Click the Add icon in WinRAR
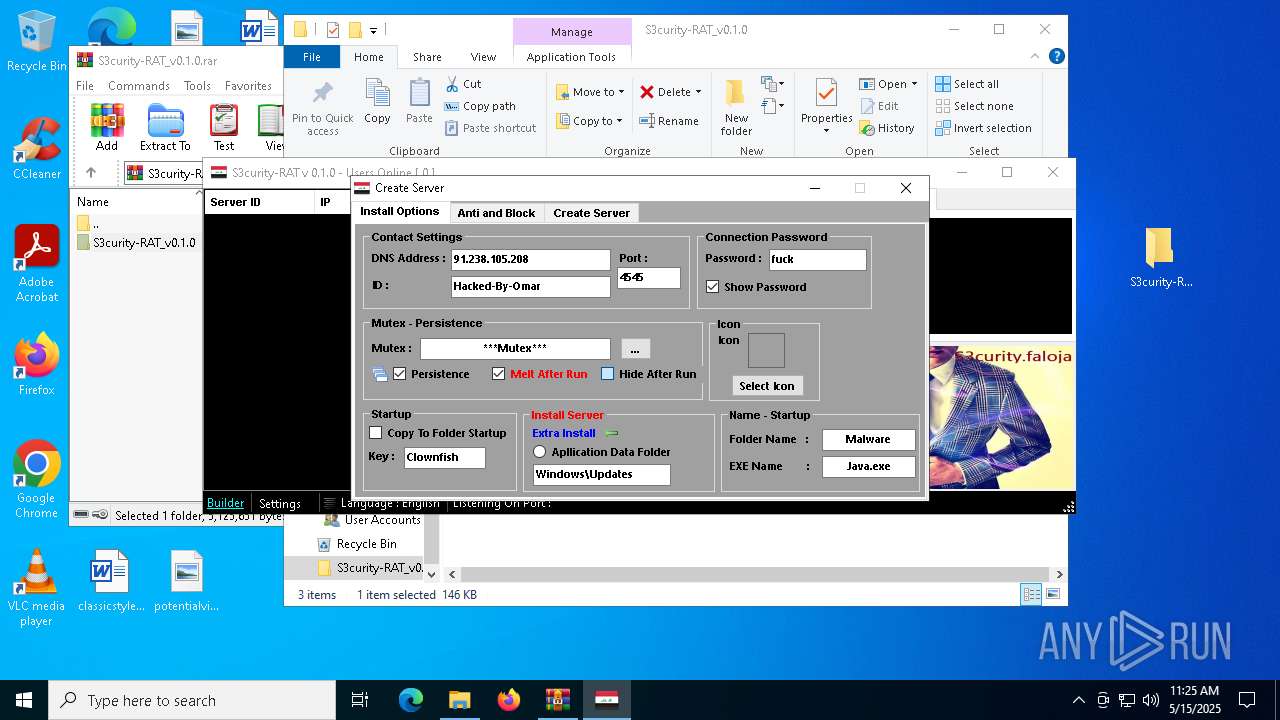Viewport: 1280px width, 720px height. point(107,120)
